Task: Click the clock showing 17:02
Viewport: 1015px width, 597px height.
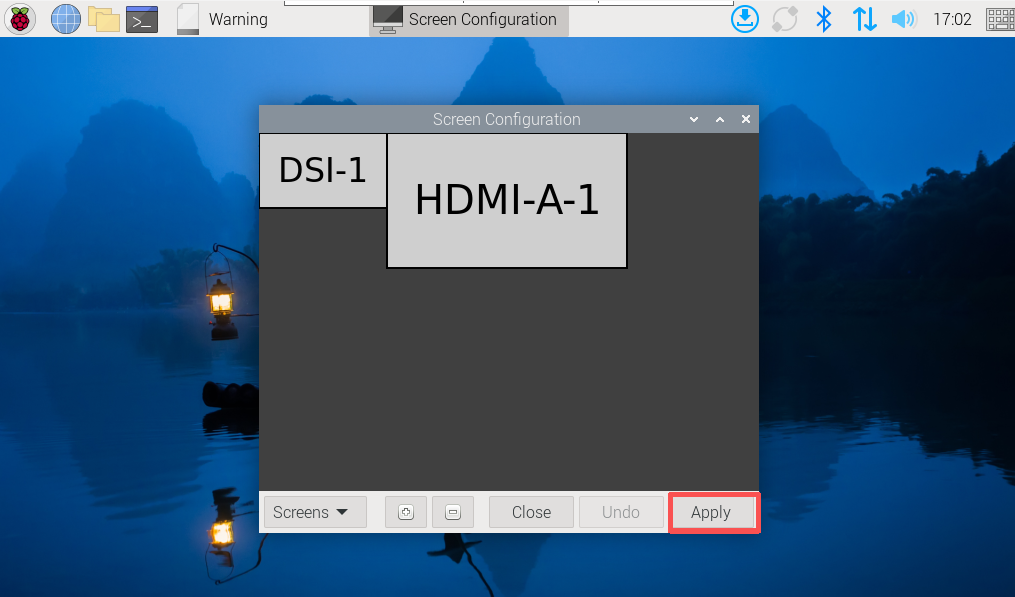Action: point(951,19)
